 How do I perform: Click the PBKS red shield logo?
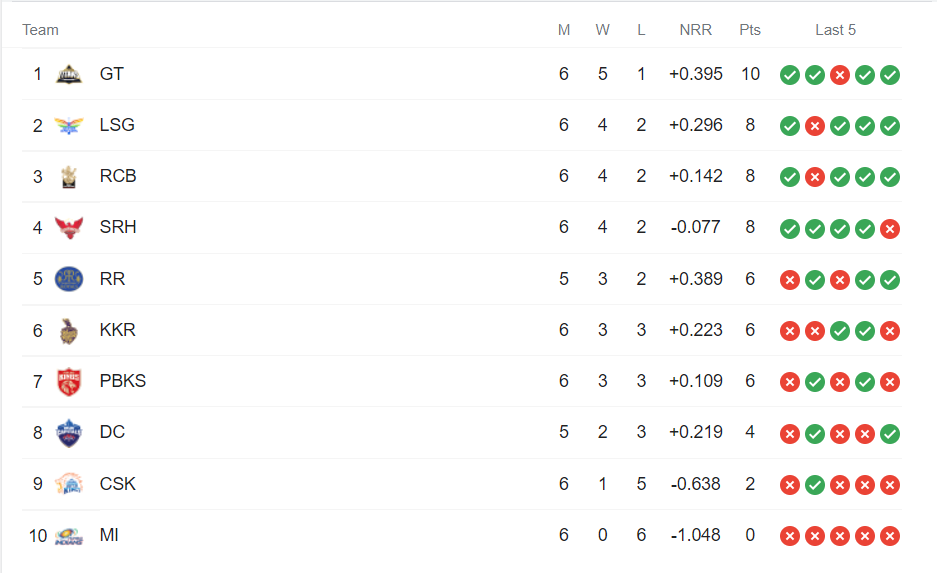pyautogui.click(x=69, y=382)
